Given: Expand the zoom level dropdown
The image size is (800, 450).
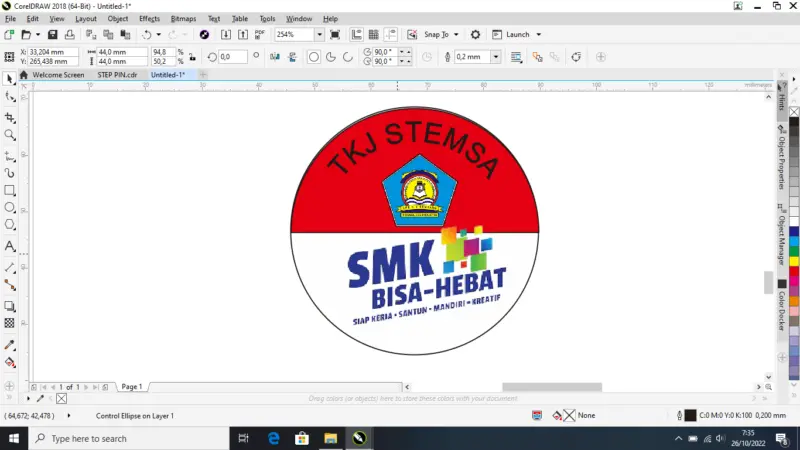Looking at the screenshot, I should (x=319, y=35).
